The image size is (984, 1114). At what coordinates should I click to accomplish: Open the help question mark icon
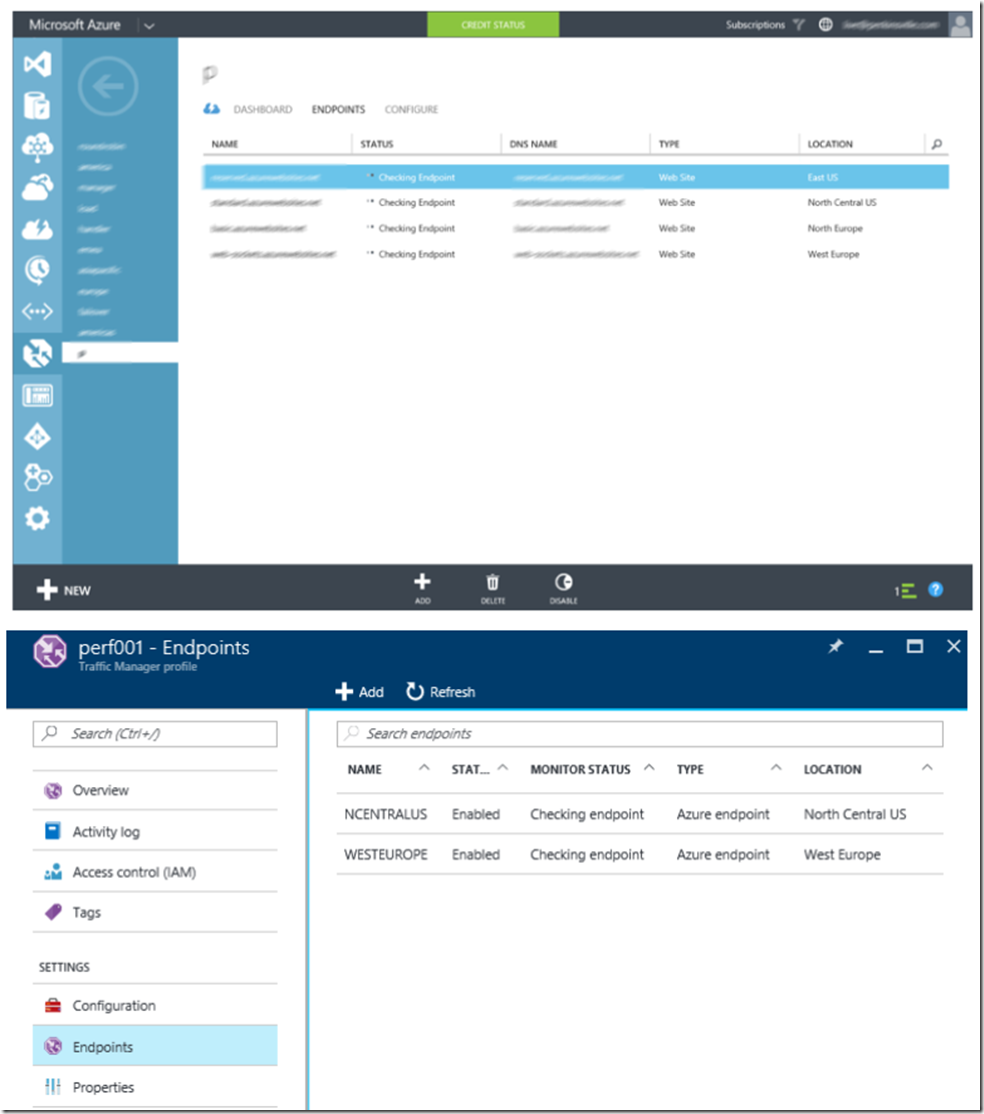936,590
